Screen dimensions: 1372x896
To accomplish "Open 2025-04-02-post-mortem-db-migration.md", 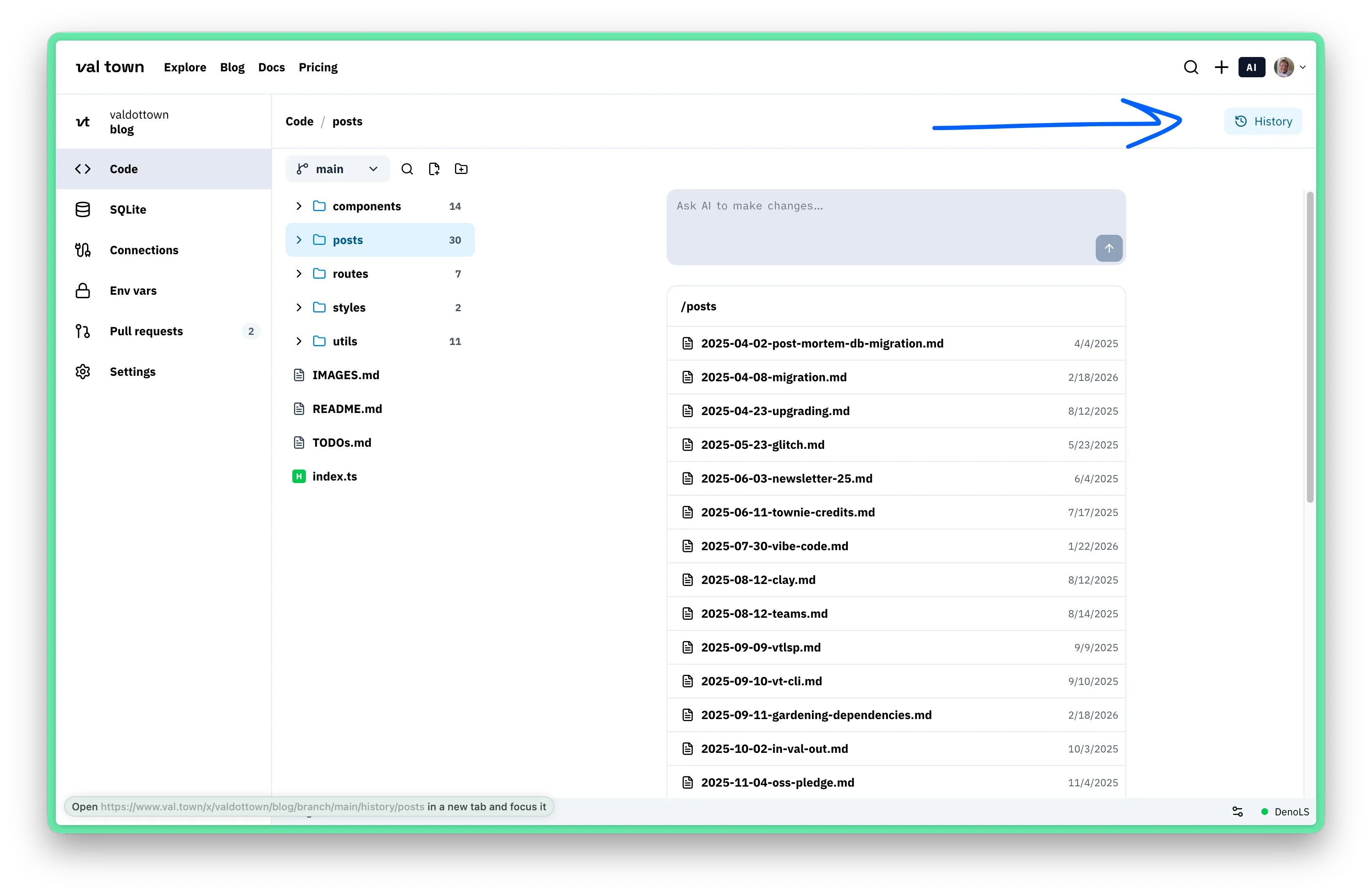I will coord(896,343).
